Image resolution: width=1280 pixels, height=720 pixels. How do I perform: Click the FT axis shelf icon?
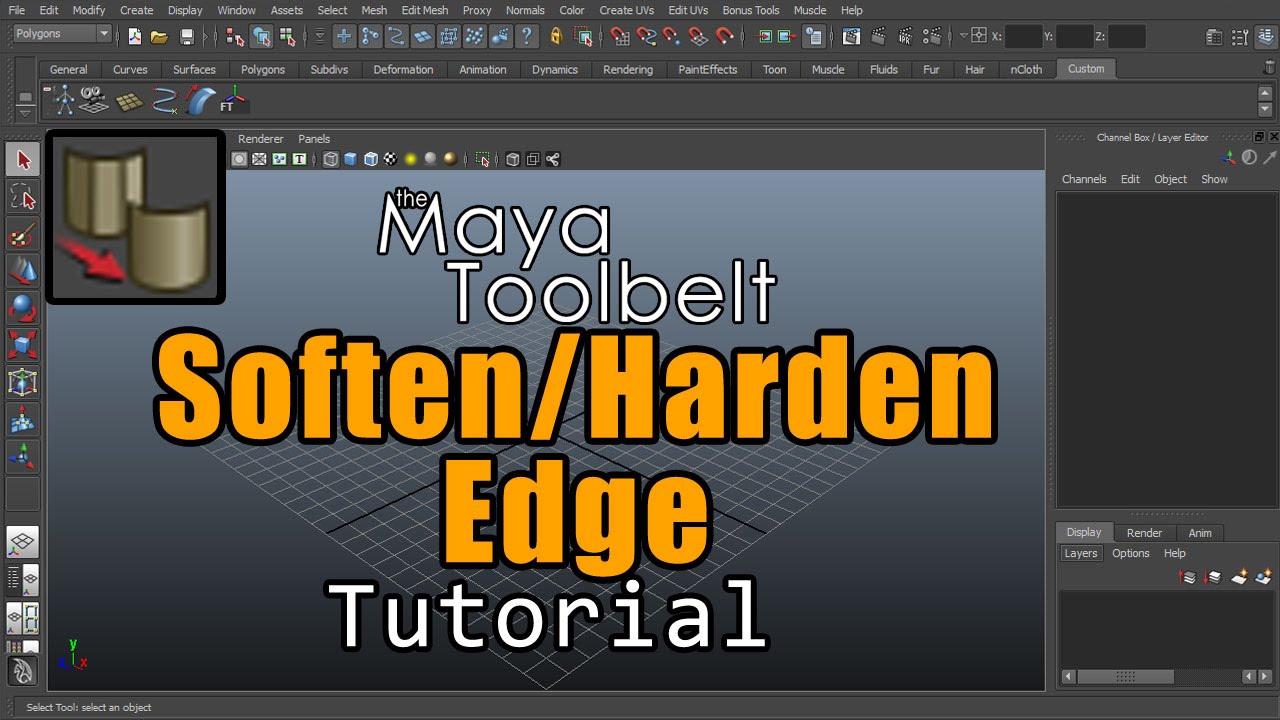tap(233, 99)
